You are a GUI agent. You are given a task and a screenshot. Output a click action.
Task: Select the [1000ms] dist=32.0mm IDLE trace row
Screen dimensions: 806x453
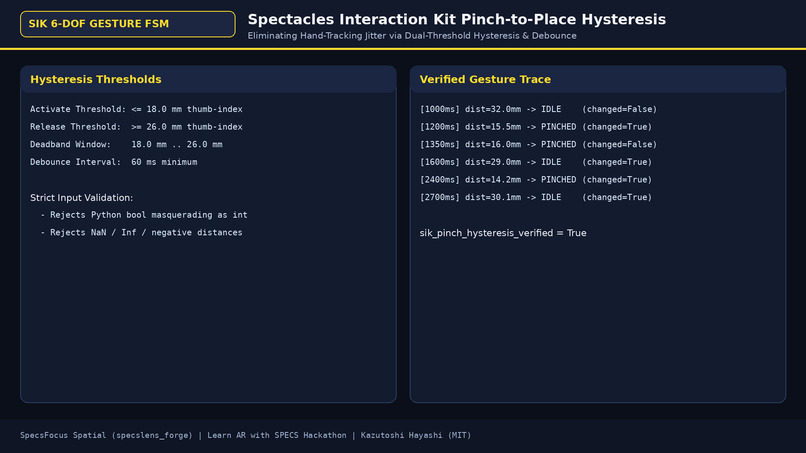(x=538, y=109)
